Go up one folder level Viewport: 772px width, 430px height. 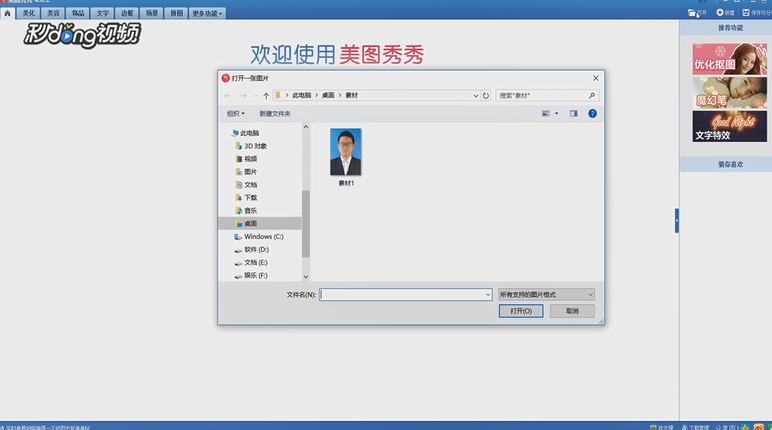[266, 96]
